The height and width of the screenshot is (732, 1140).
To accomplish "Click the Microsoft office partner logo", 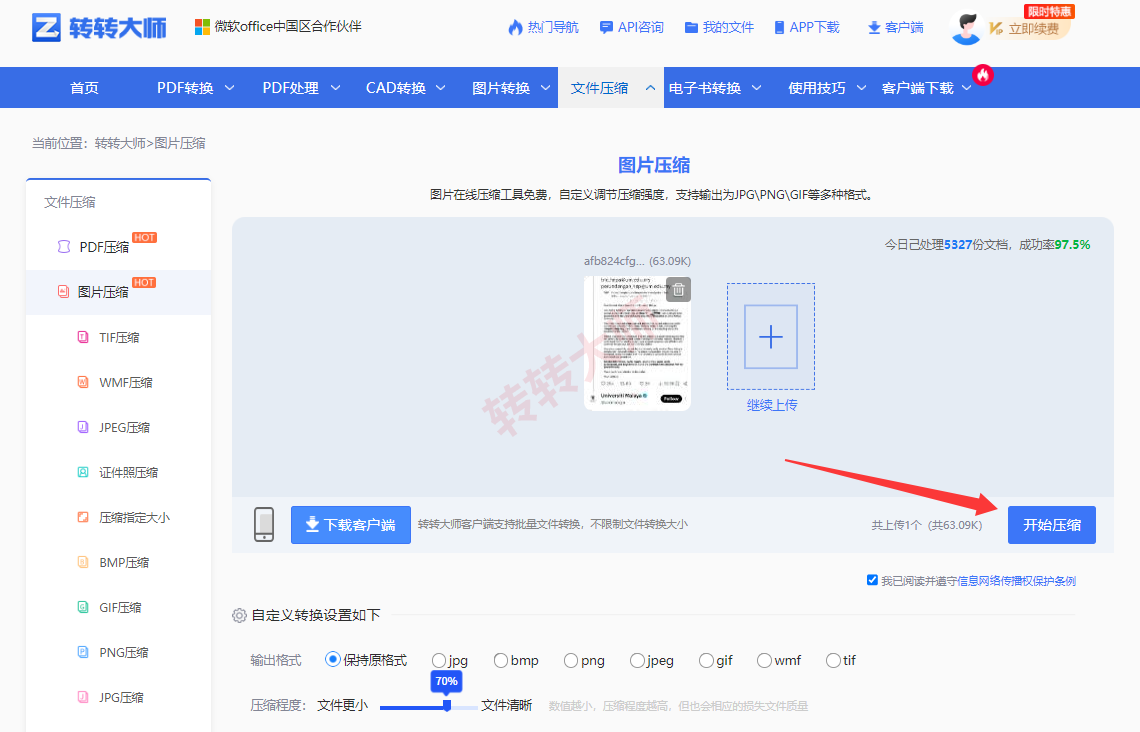I will point(202,27).
